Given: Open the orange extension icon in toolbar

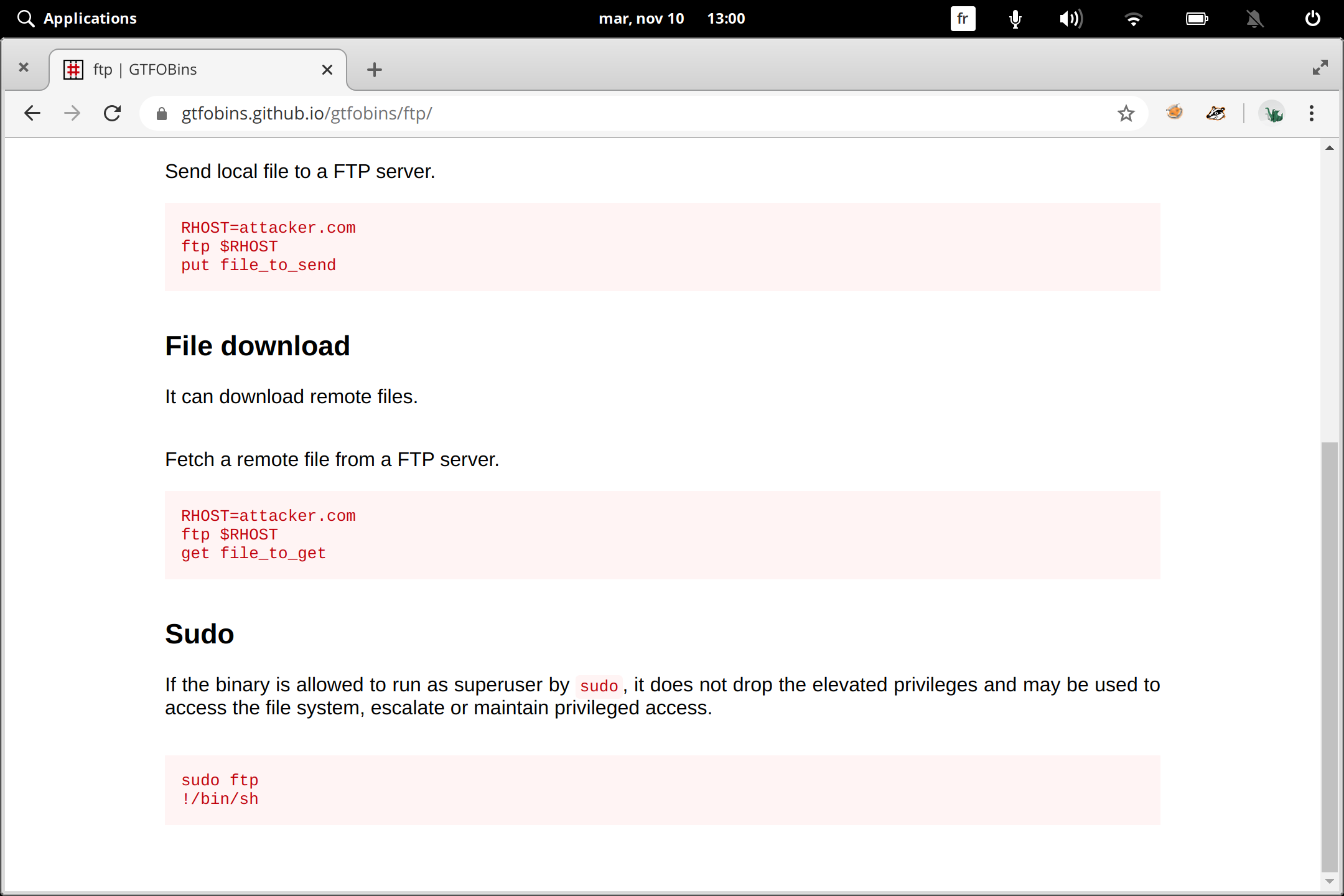Looking at the screenshot, I should coord(1174,113).
